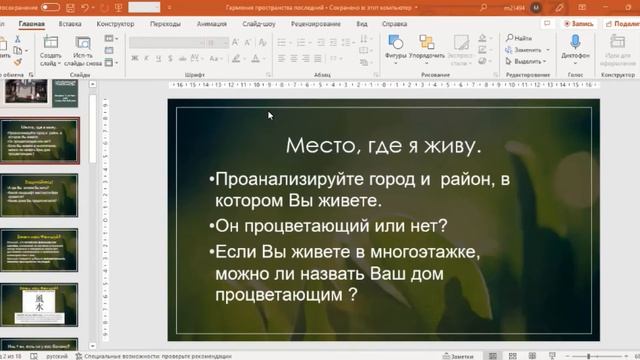Switch to the Конструктор tab
The height and width of the screenshot is (360, 640).
(x=115, y=24)
